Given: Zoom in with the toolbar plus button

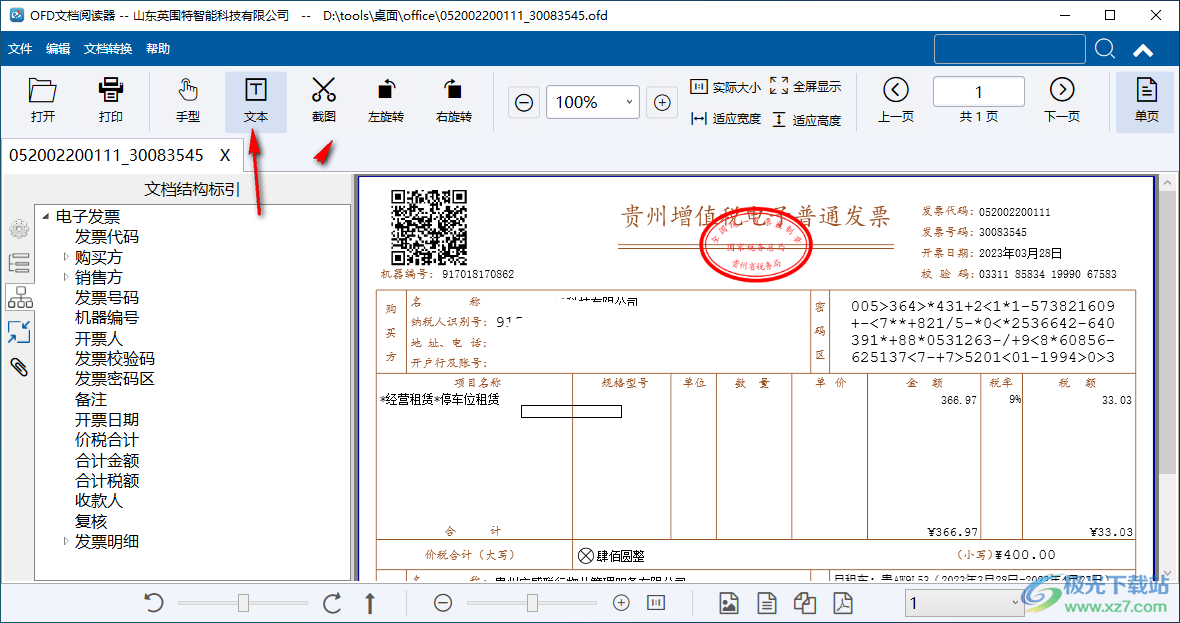Looking at the screenshot, I should (x=662, y=102).
